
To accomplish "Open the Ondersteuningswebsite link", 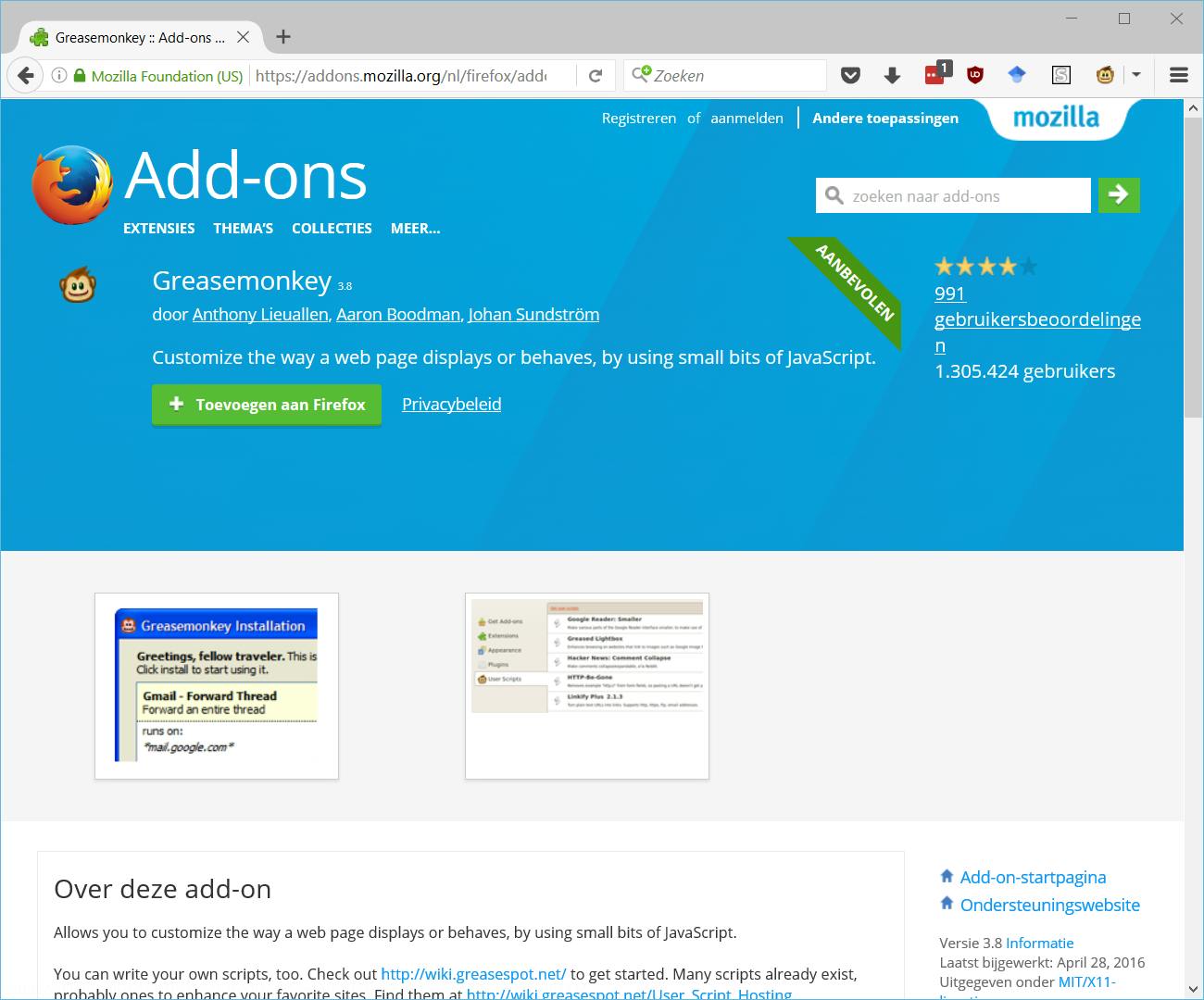I will click(x=1049, y=905).
